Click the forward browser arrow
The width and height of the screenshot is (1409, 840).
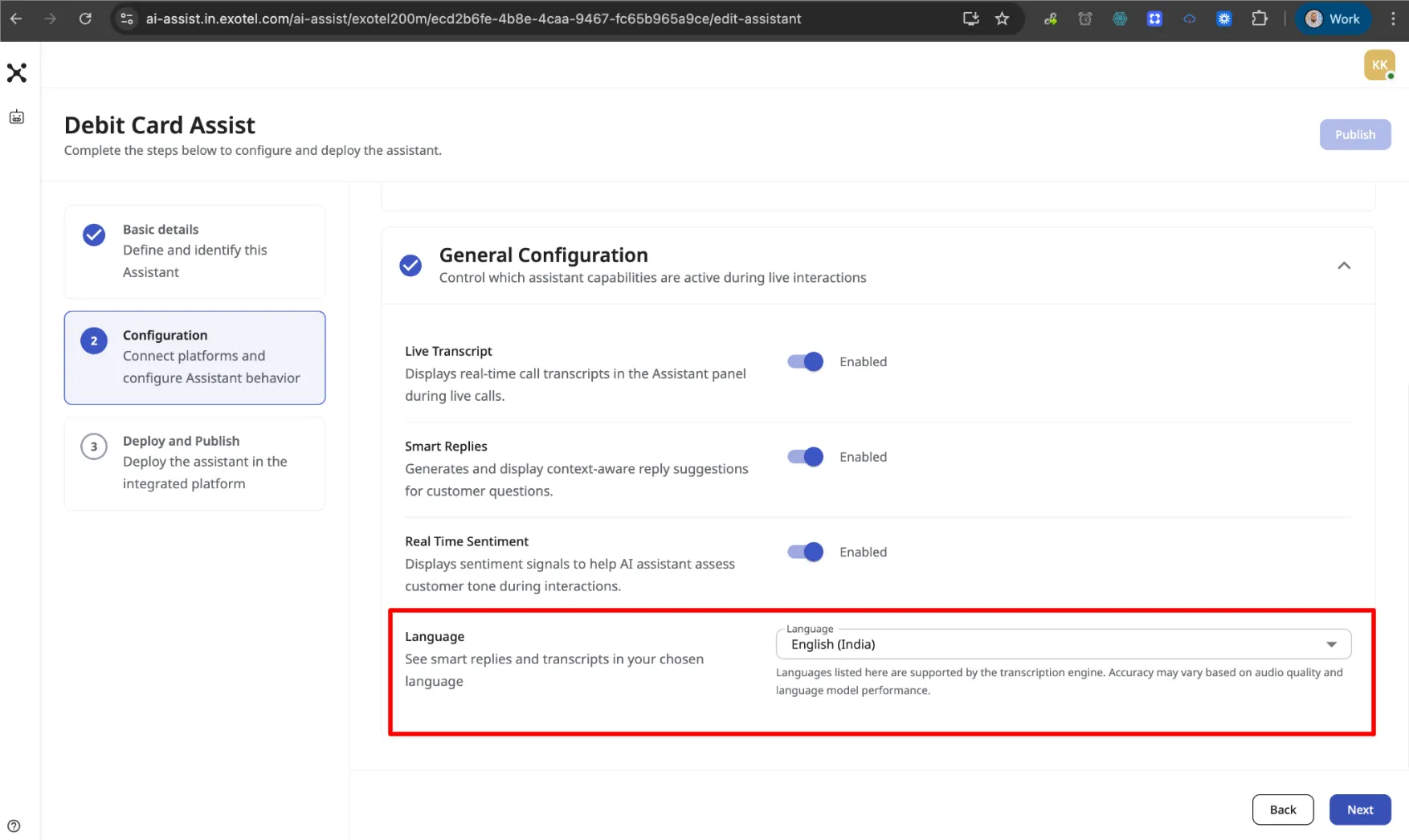tap(50, 18)
